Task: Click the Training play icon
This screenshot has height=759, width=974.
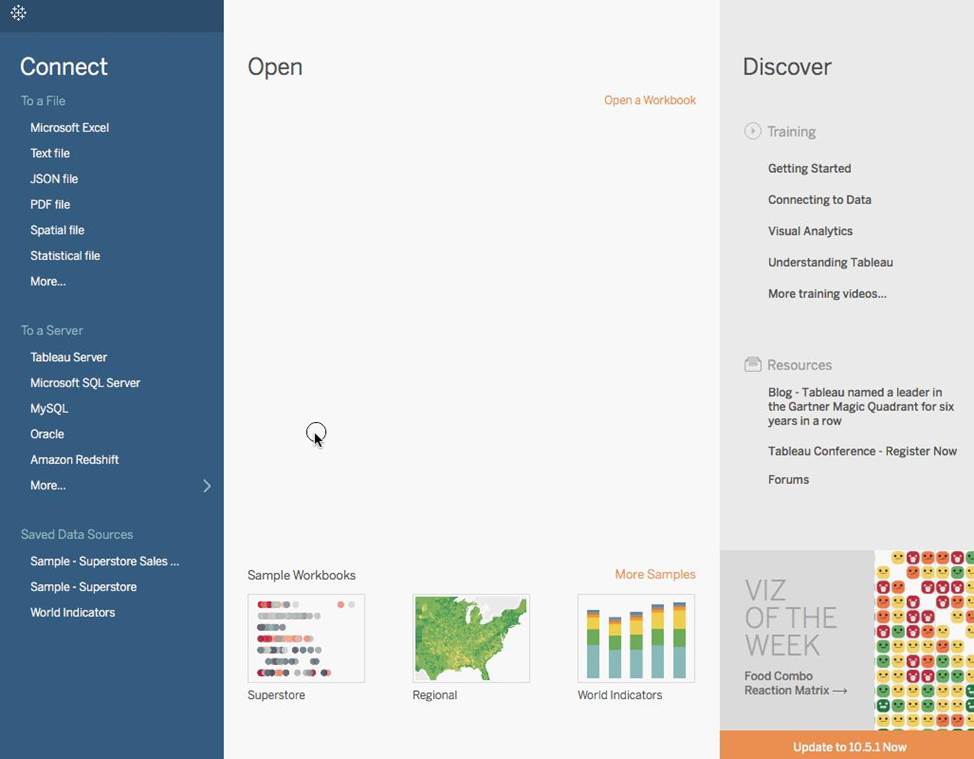Action: pyautogui.click(x=753, y=131)
